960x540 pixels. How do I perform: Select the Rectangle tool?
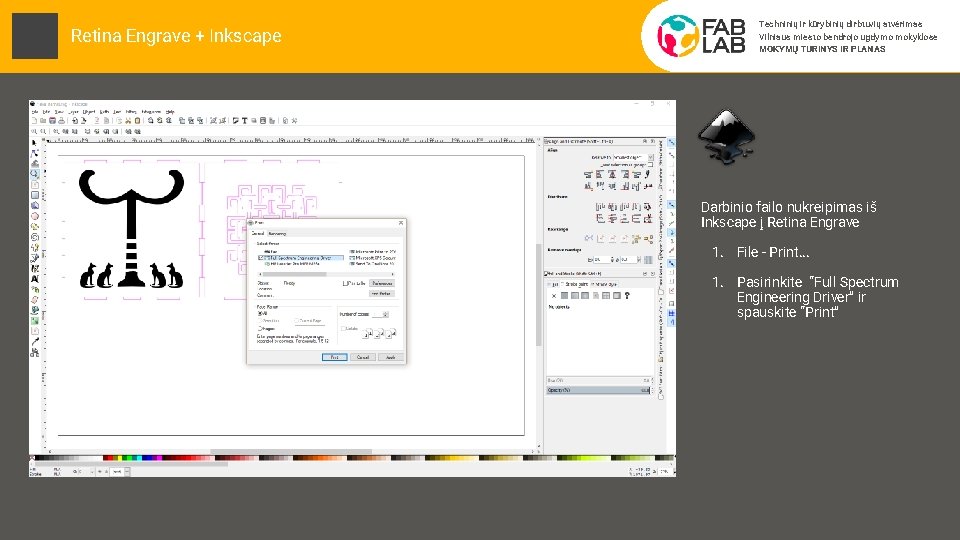(x=35, y=195)
